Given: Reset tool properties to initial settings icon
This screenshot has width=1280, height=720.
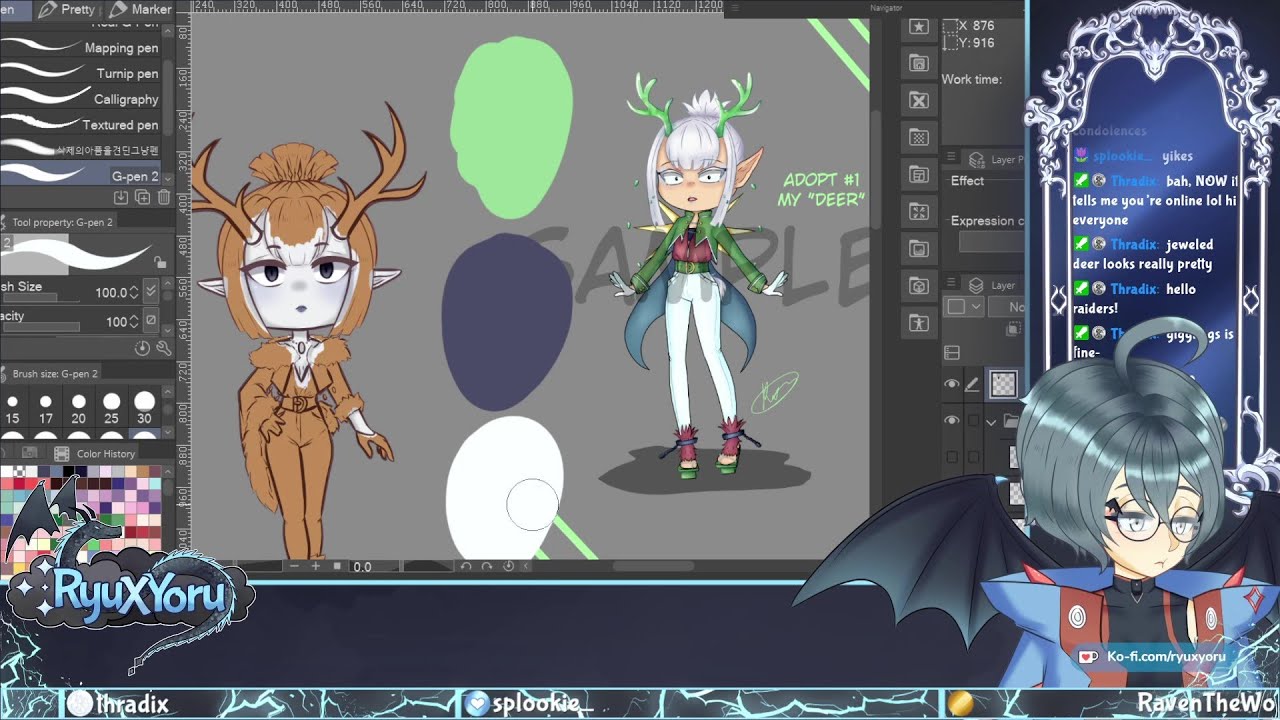Looking at the screenshot, I should (x=142, y=348).
